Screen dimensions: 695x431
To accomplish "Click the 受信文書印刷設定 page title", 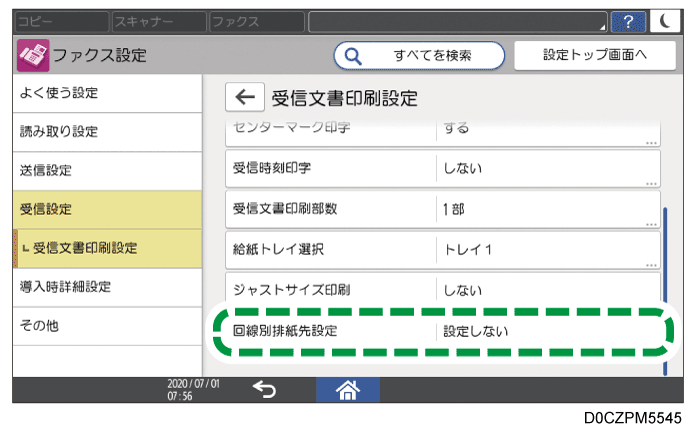I will coord(344,98).
